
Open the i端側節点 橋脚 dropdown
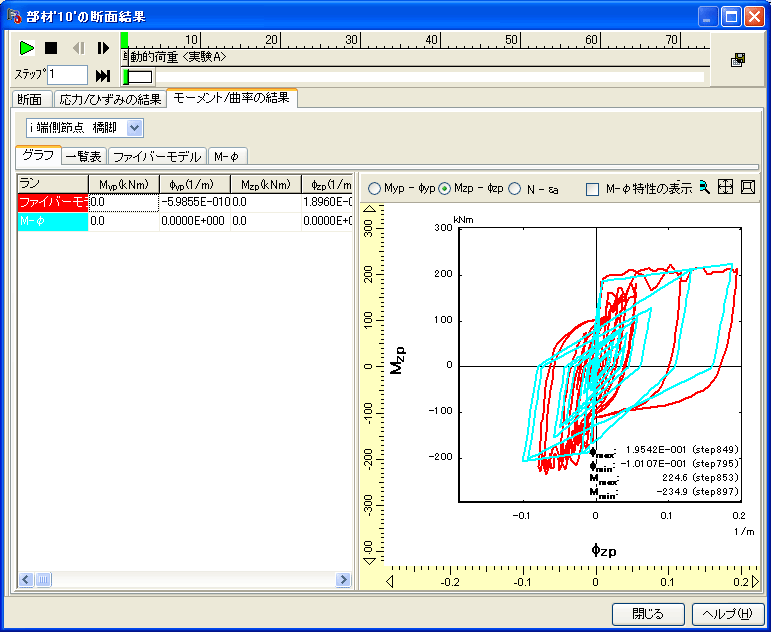(x=135, y=128)
